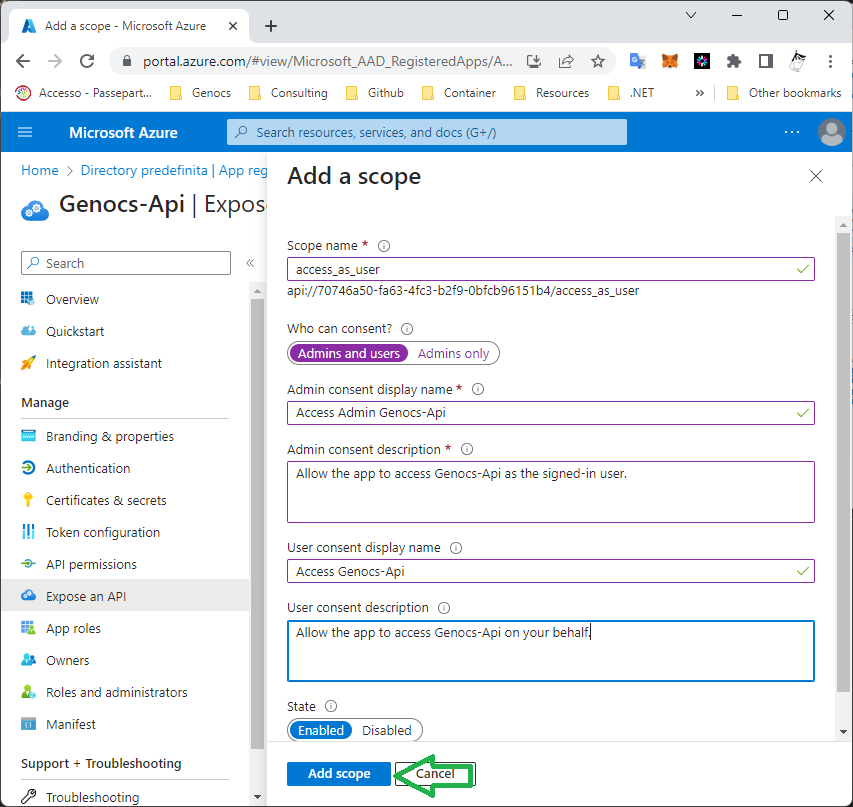The height and width of the screenshot is (807, 853).
Task: Bookmark this page with the star icon
Action: 598,61
